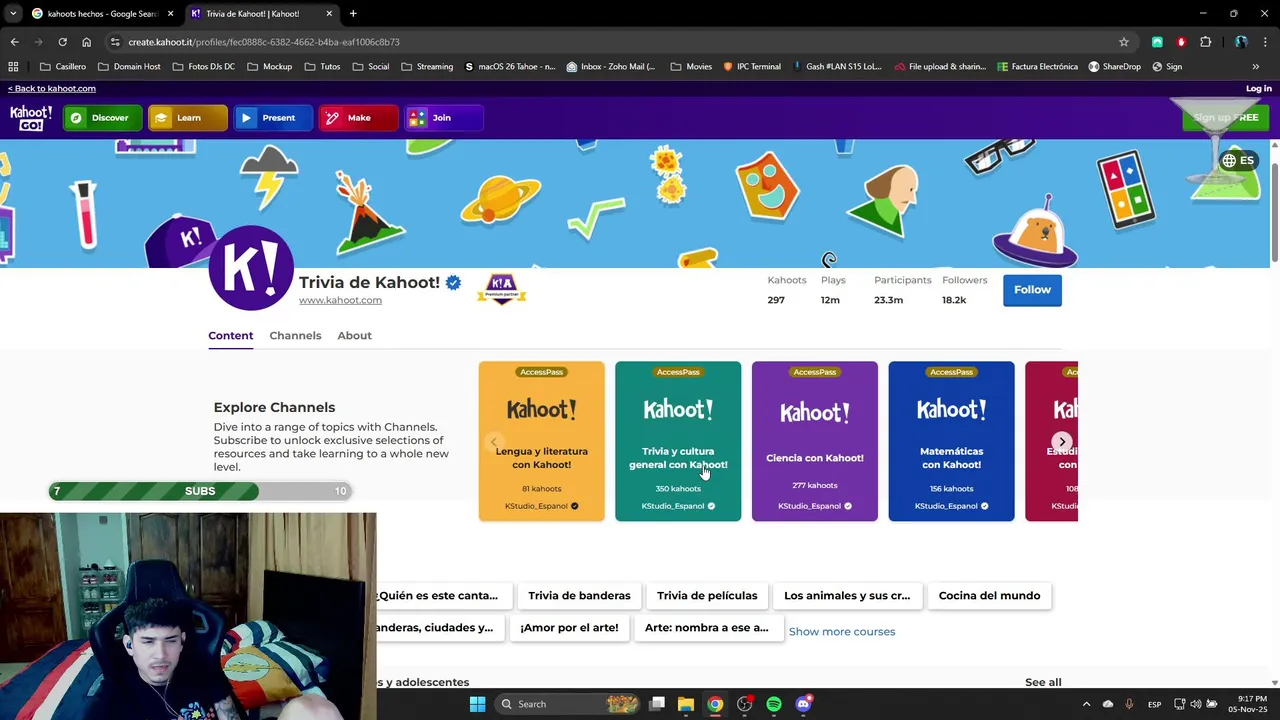Open the ShareDrop bookmark

[x=1114, y=67]
